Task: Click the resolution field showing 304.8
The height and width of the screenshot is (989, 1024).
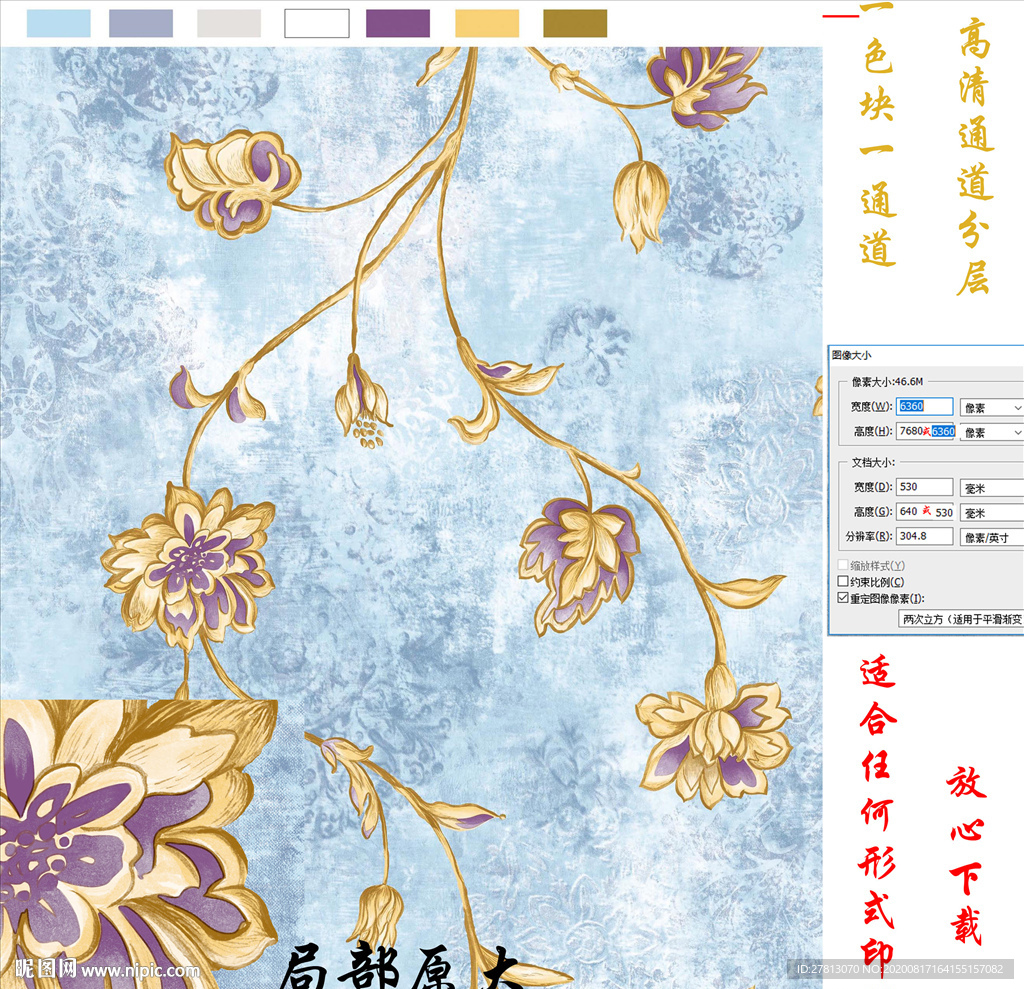Action: 924,536
